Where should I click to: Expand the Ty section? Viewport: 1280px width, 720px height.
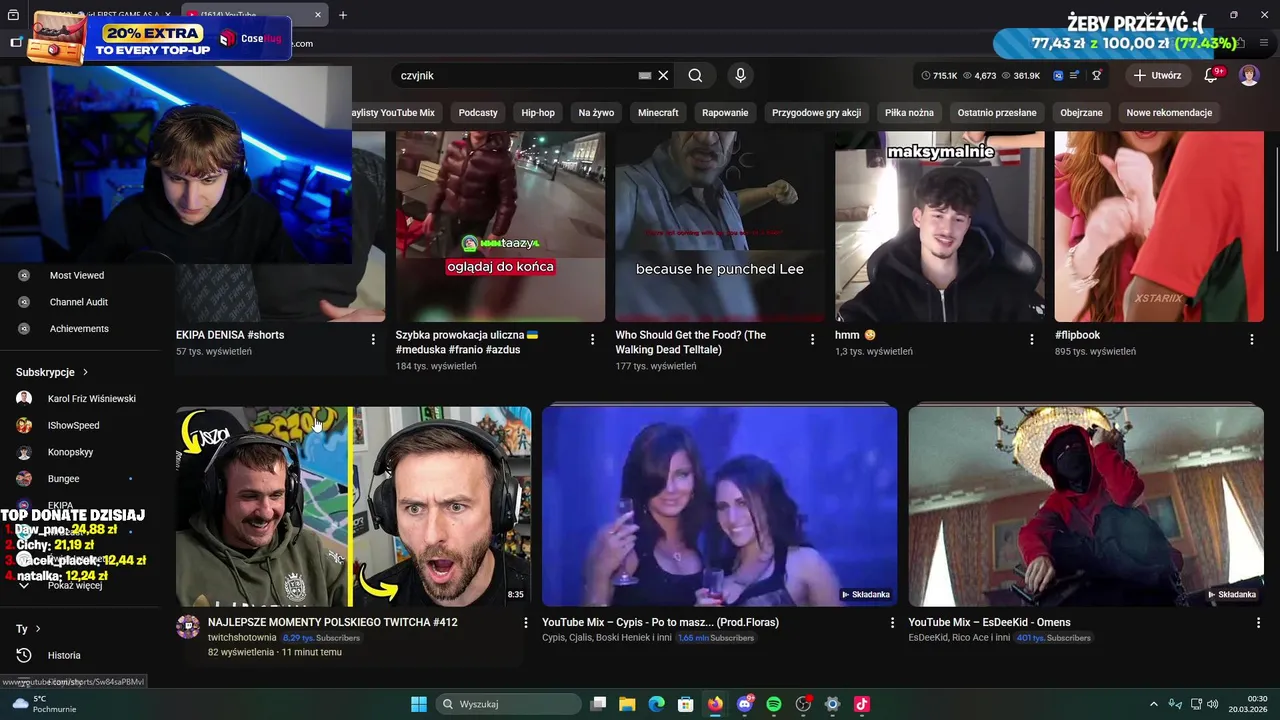[x=28, y=629]
